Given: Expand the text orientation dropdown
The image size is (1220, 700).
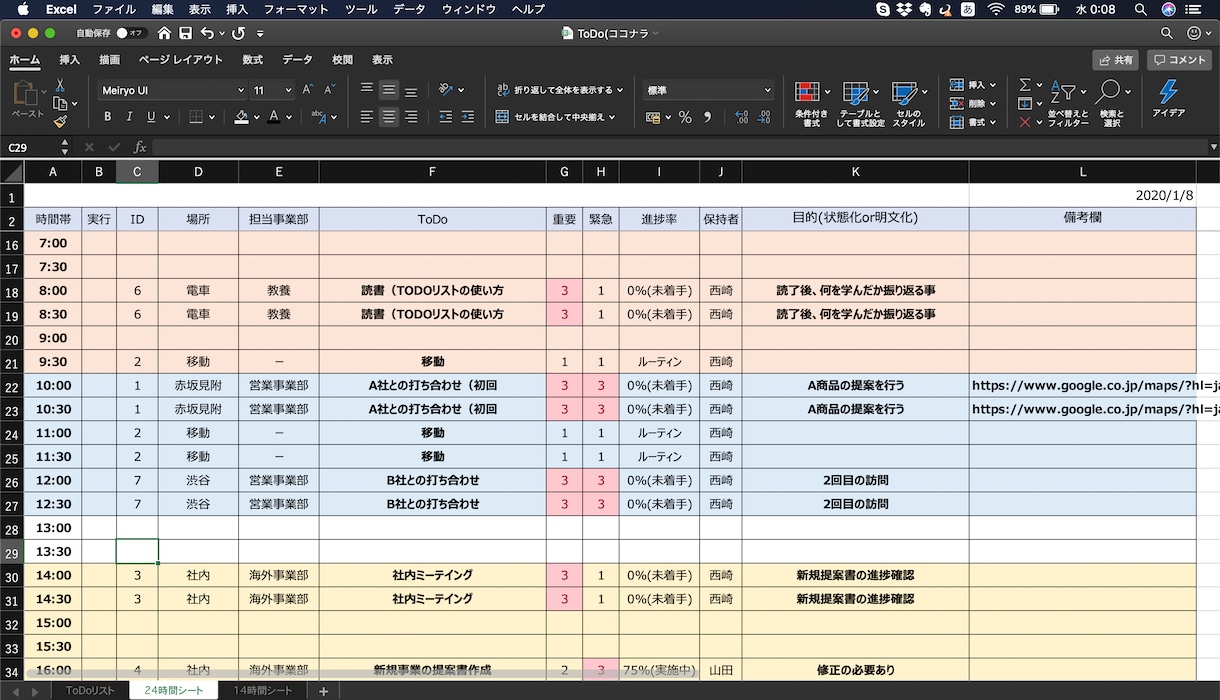Looking at the screenshot, I should click(460, 90).
